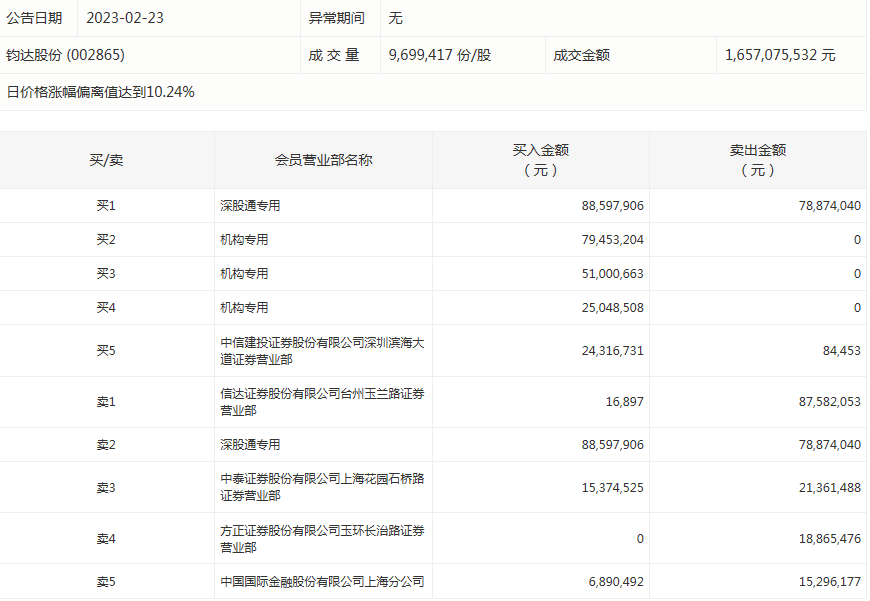Viewport: 870px width, 601px height.
Task: Select the 1,657,075,532 元 turnover amount
Action: point(780,55)
